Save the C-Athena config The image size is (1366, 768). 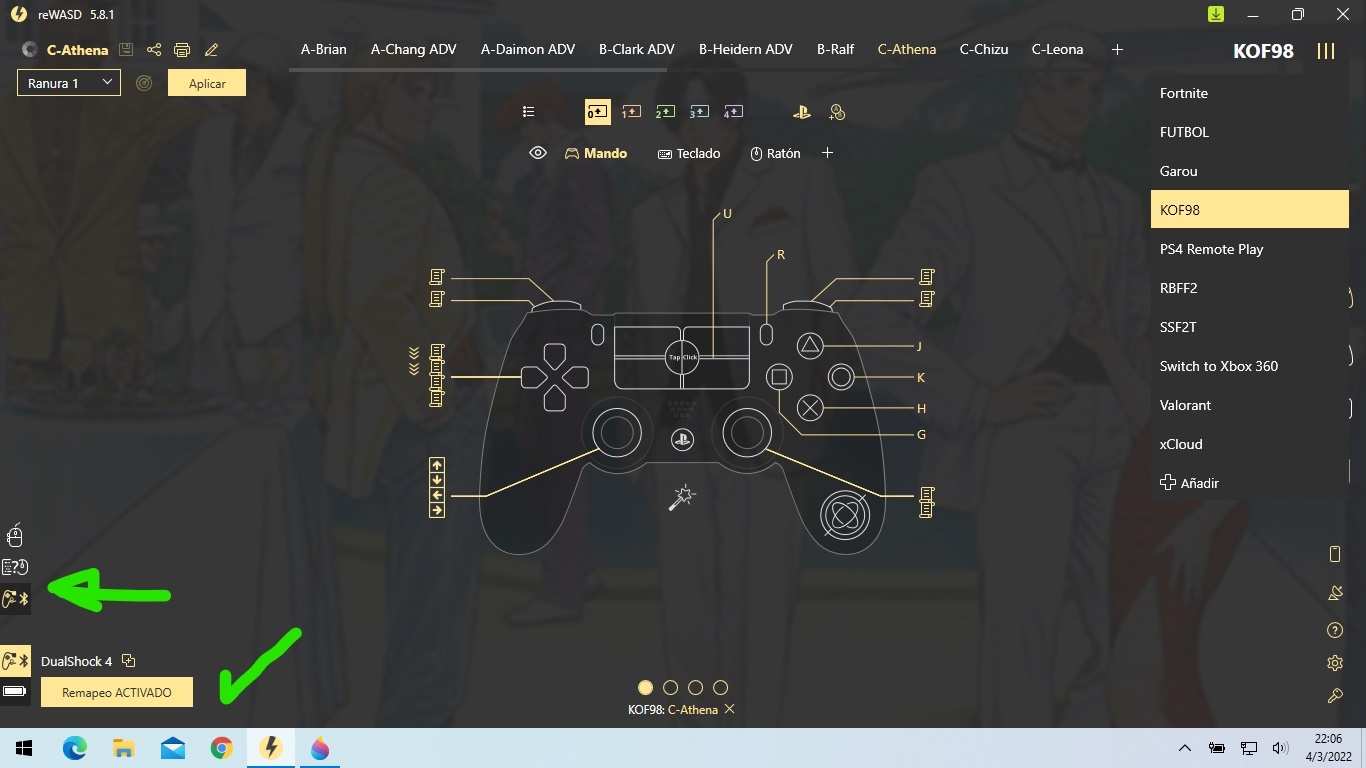coord(125,50)
